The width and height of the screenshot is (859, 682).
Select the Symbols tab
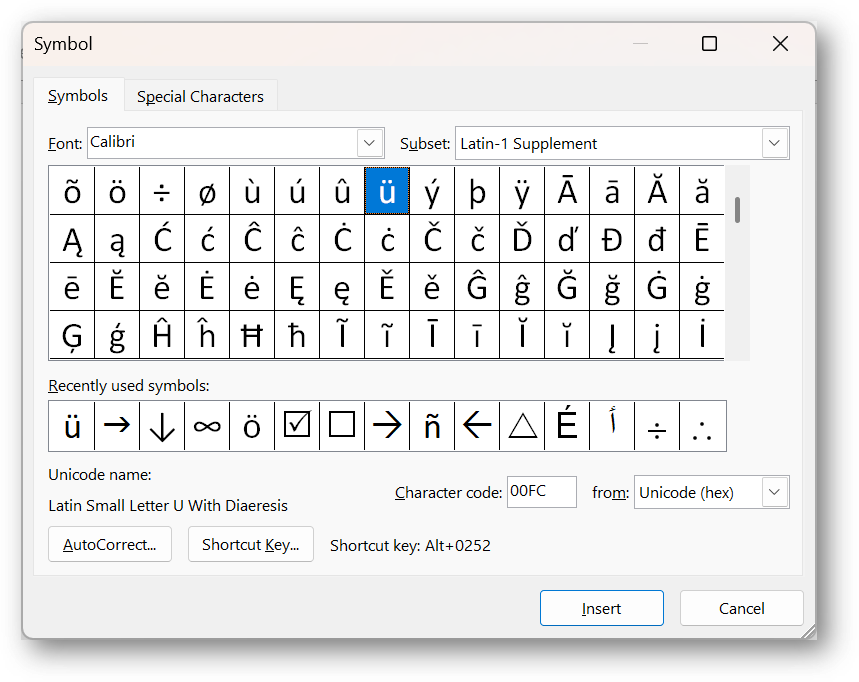78,95
